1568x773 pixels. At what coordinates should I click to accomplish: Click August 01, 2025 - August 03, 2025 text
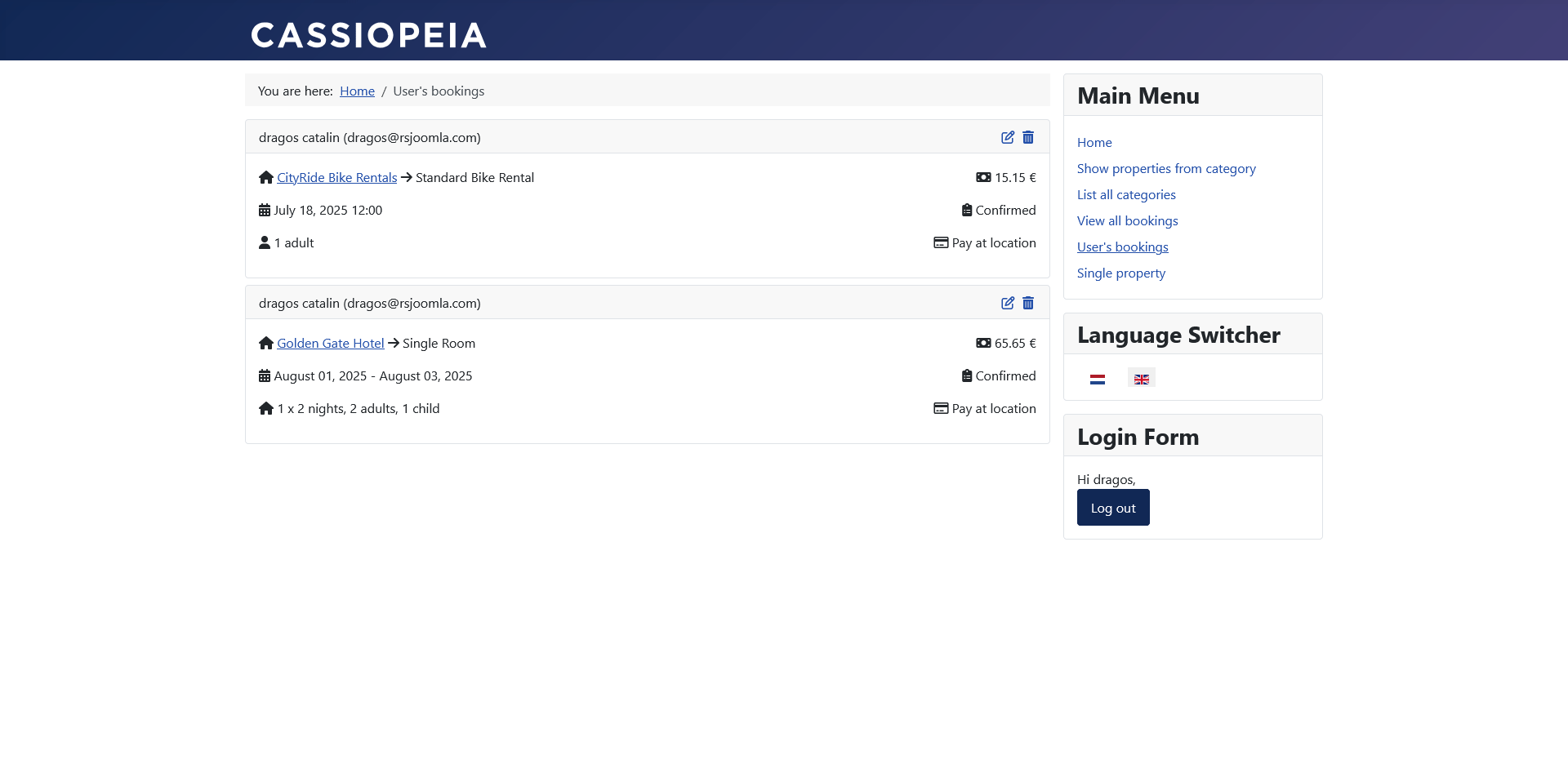pos(373,375)
